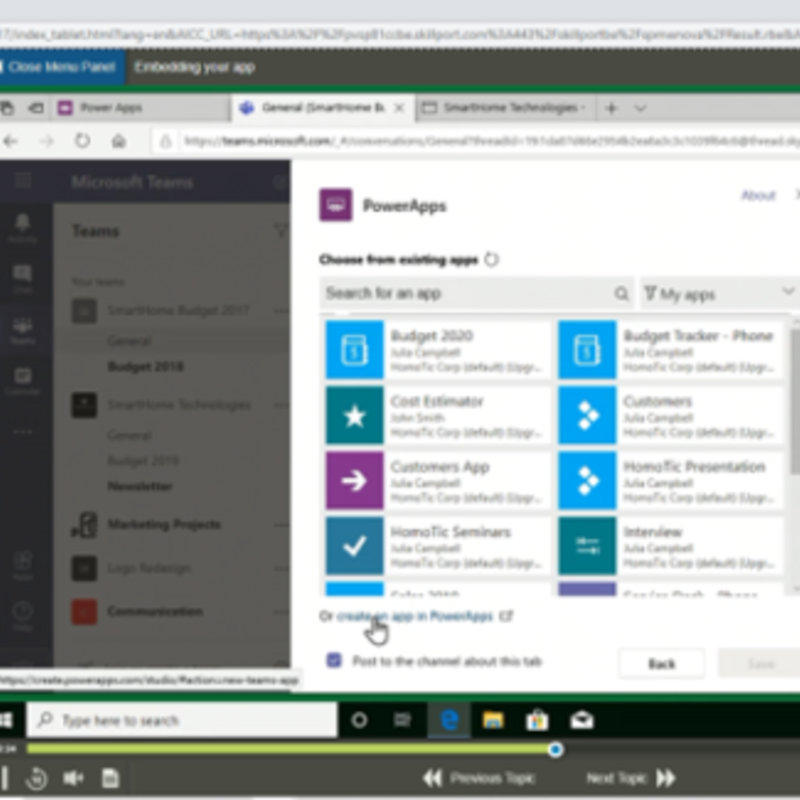This screenshot has height=800, width=800.
Task: Open File Explorer from the taskbar
Action: pyautogui.click(x=493, y=720)
